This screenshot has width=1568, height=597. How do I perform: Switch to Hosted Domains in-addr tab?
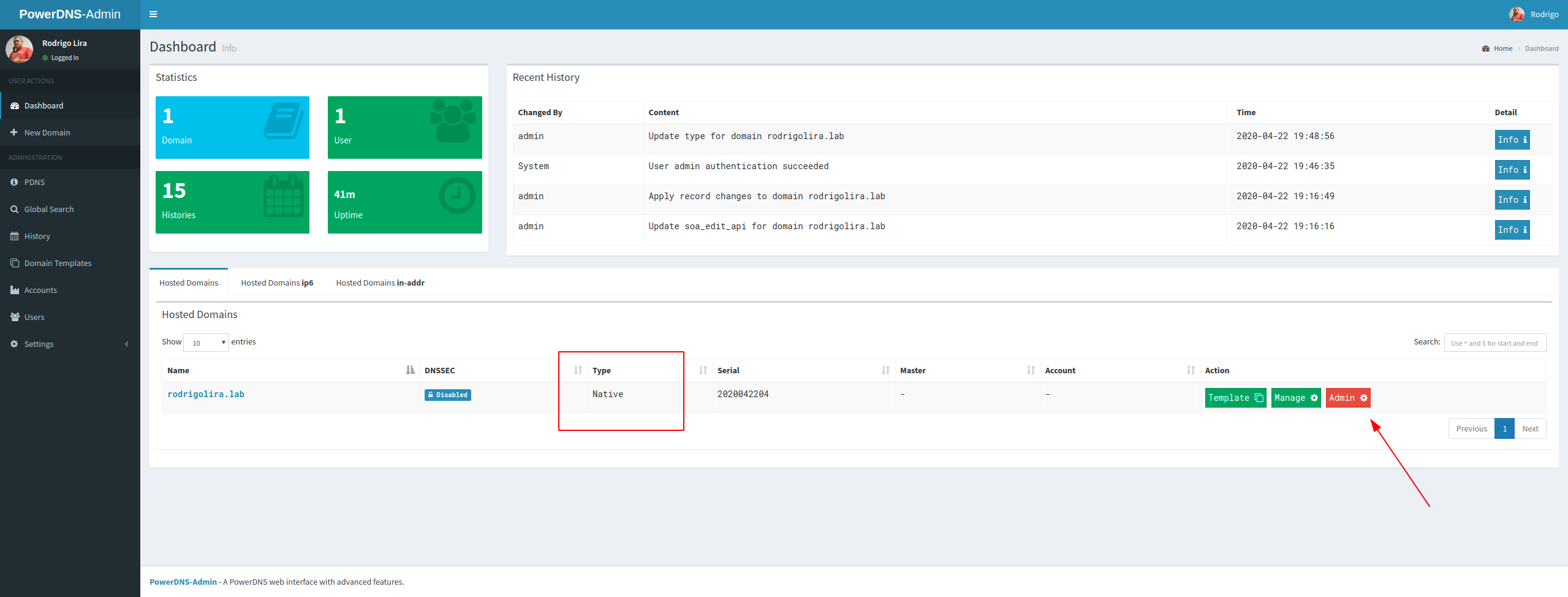point(380,283)
